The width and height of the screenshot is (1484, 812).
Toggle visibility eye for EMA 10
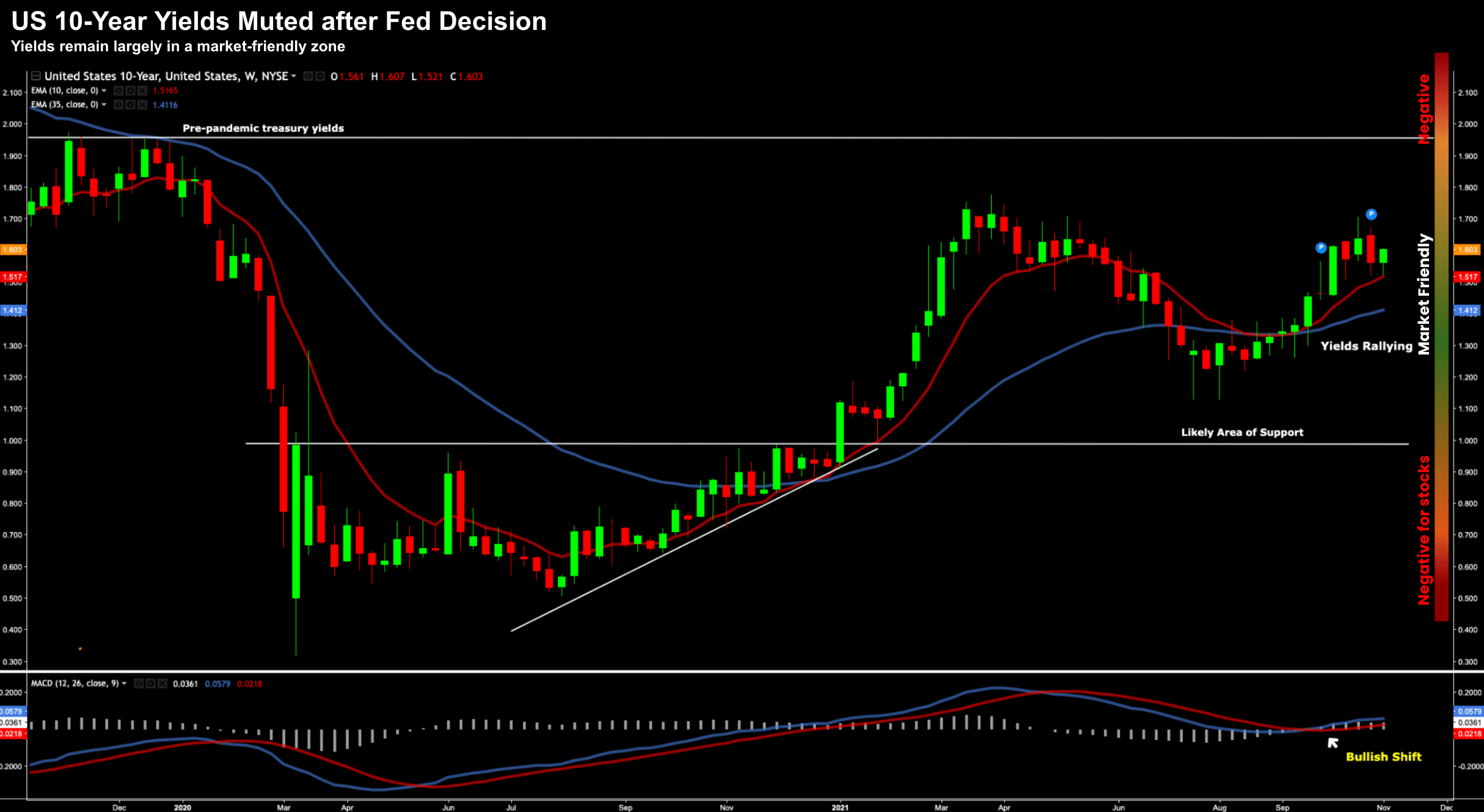coord(119,90)
